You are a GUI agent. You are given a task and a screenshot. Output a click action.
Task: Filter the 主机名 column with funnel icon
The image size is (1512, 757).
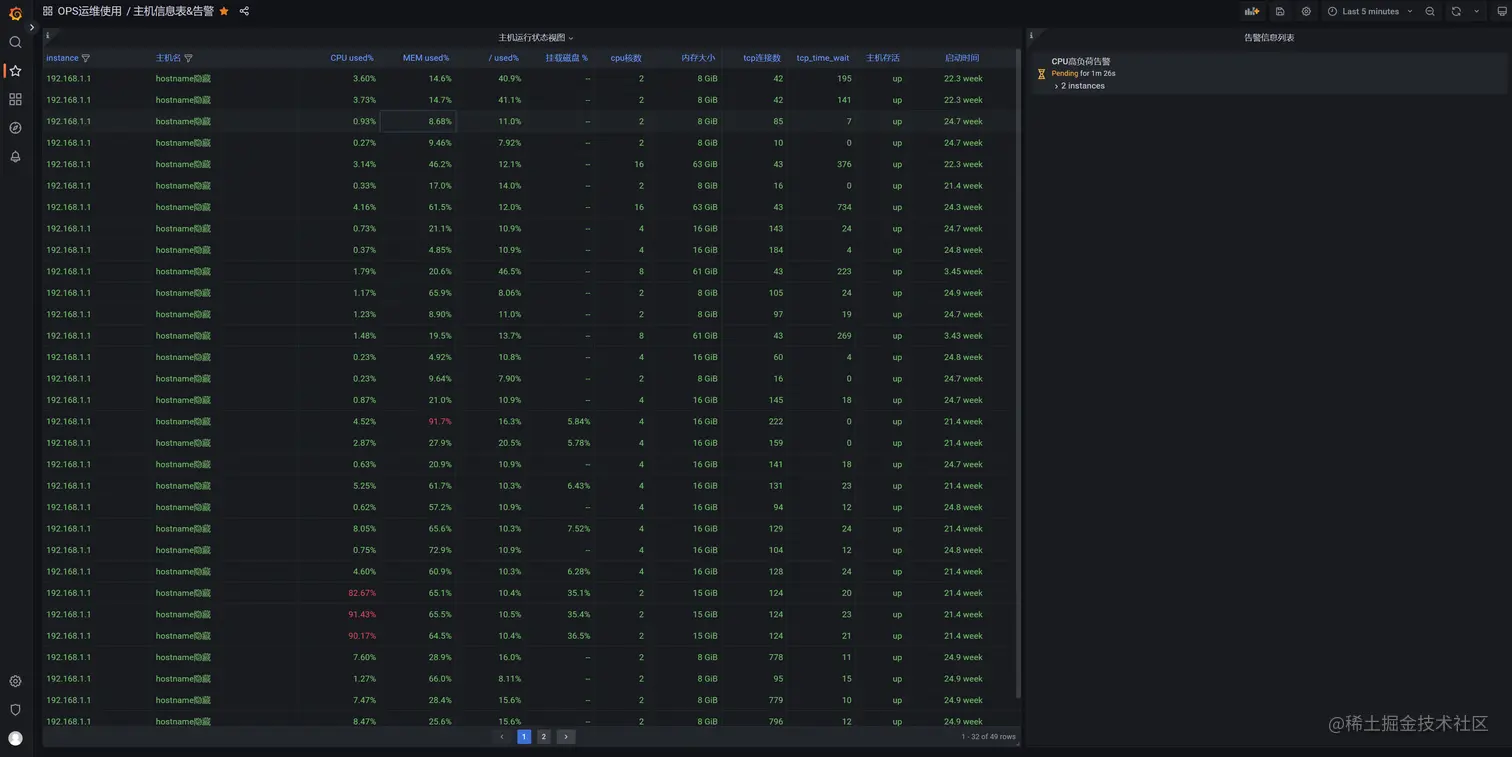[x=188, y=58]
